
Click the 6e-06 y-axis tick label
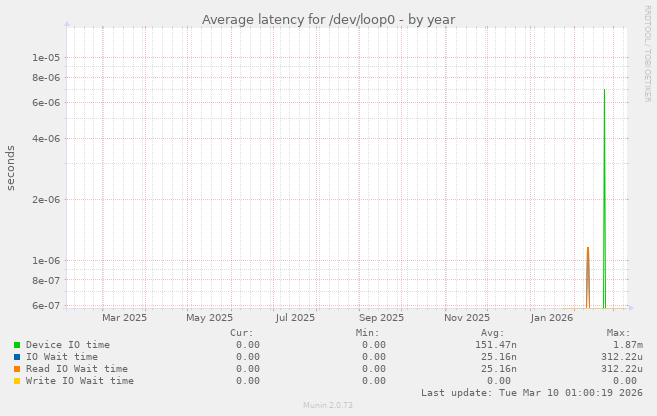coord(46,103)
